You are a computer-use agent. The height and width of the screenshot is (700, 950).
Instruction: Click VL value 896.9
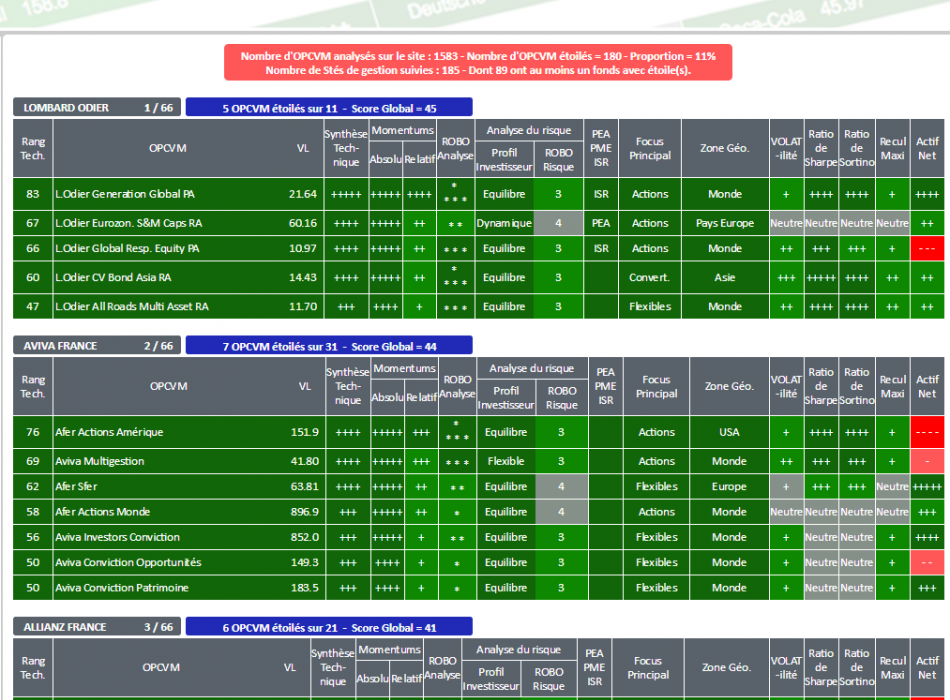[305, 512]
